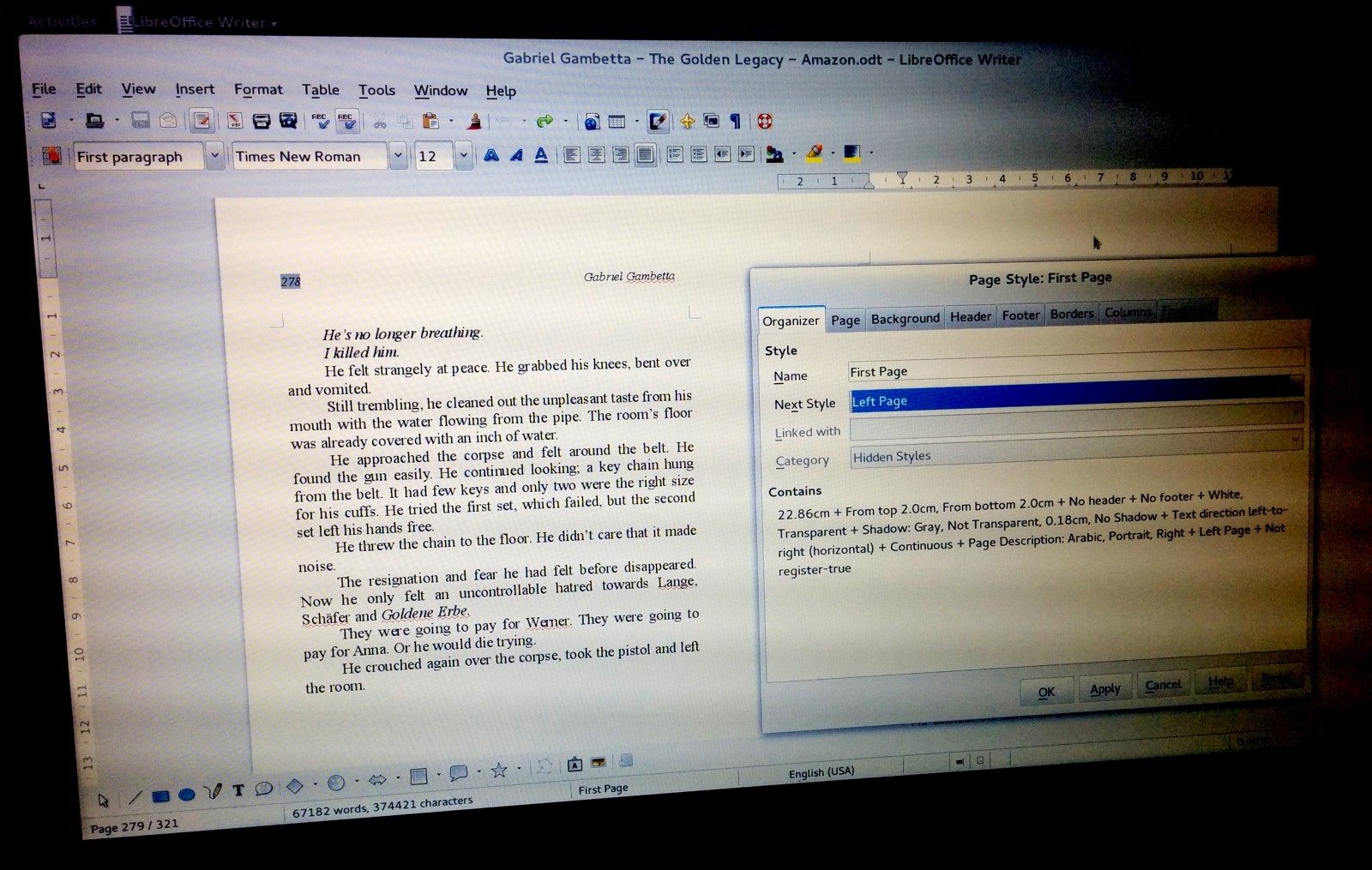
Task: Select the Text box T tool
Action: (x=238, y=789)
